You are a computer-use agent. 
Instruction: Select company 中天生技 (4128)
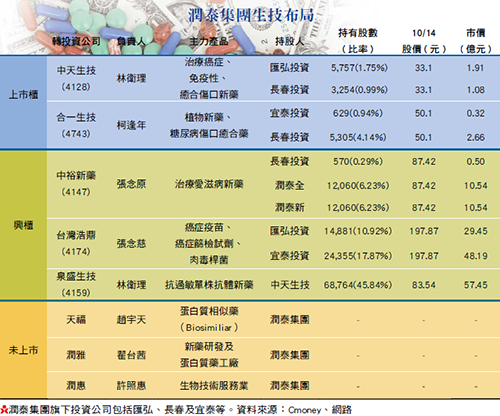coord(76,78)
